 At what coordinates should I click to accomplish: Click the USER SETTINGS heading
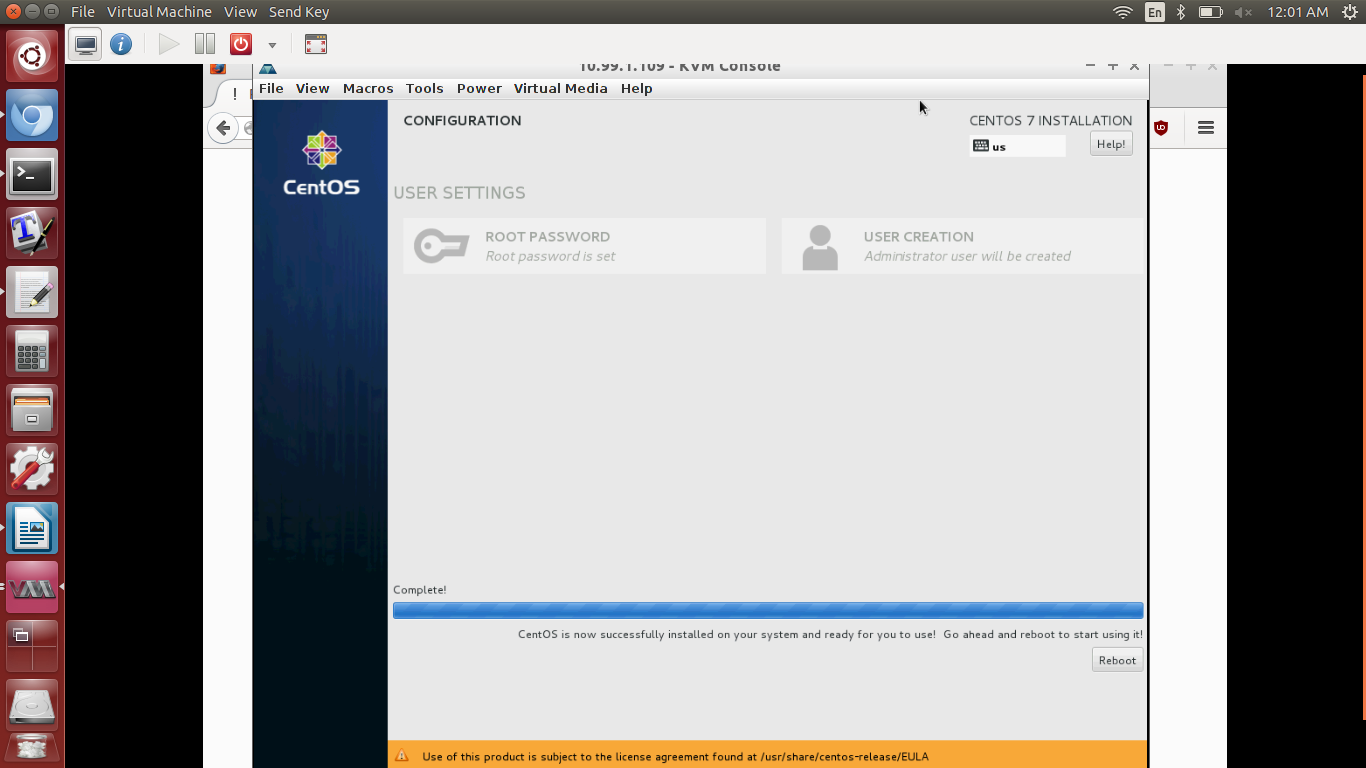[x=459, y=192]
